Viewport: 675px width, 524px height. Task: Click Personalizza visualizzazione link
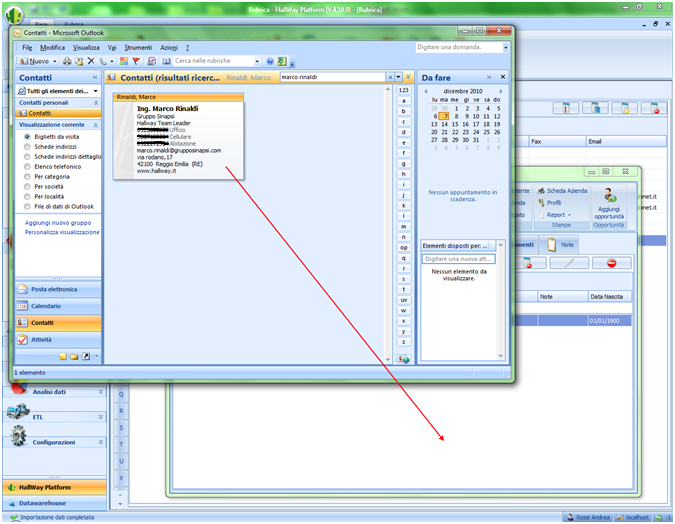(x=62, y=233)
